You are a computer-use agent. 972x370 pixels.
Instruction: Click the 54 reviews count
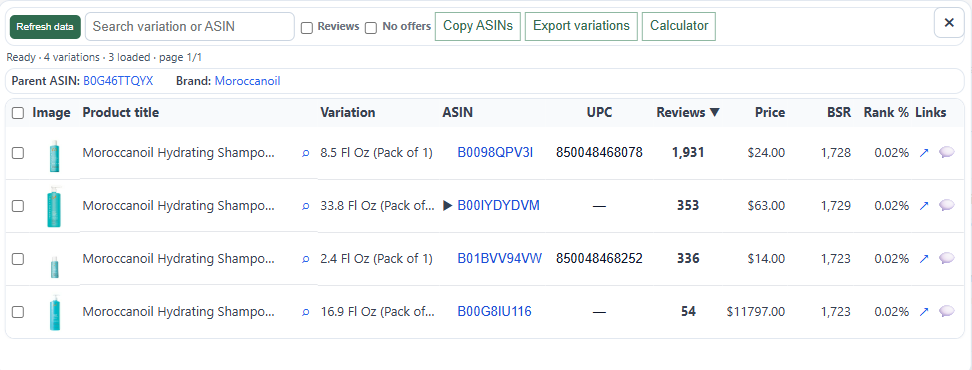[688, 311]
